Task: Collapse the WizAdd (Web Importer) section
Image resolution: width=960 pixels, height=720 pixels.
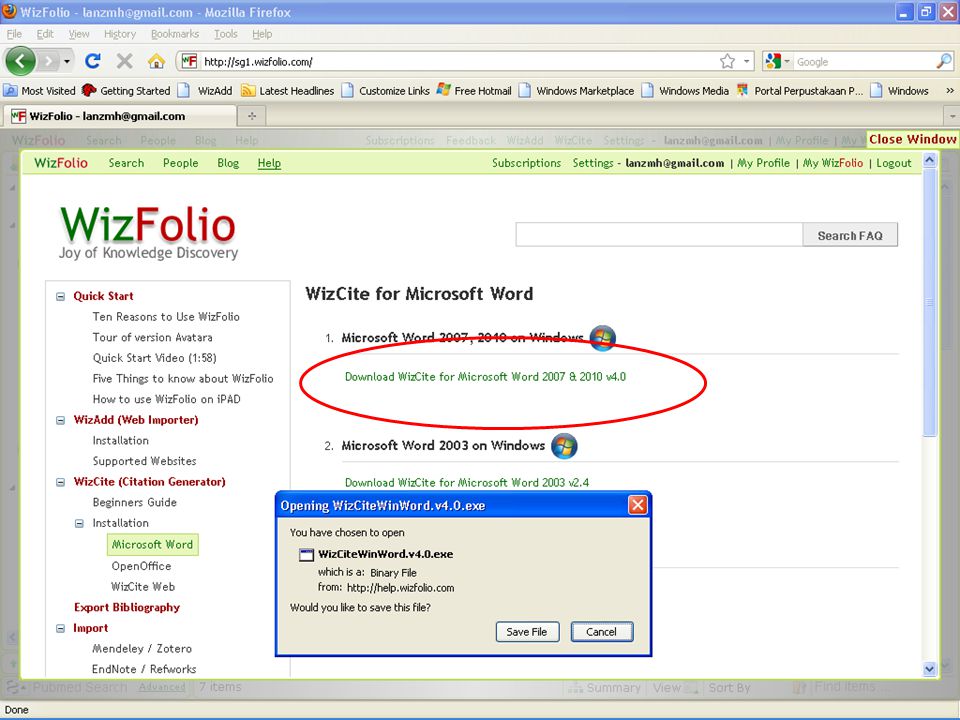Action: pos(61,420)
